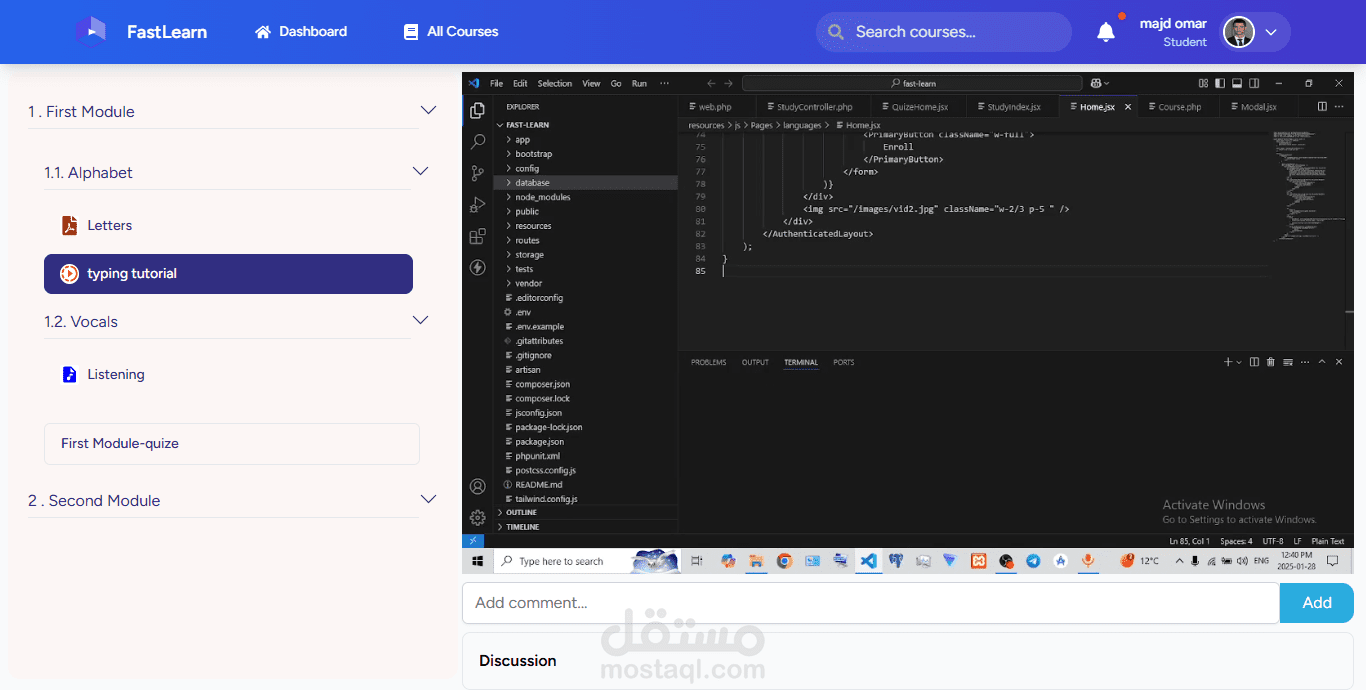Click the kill terminal trash icon
Image resolution: width=1366 pixels, height=698 pixels.
(x=1270, y=362)
